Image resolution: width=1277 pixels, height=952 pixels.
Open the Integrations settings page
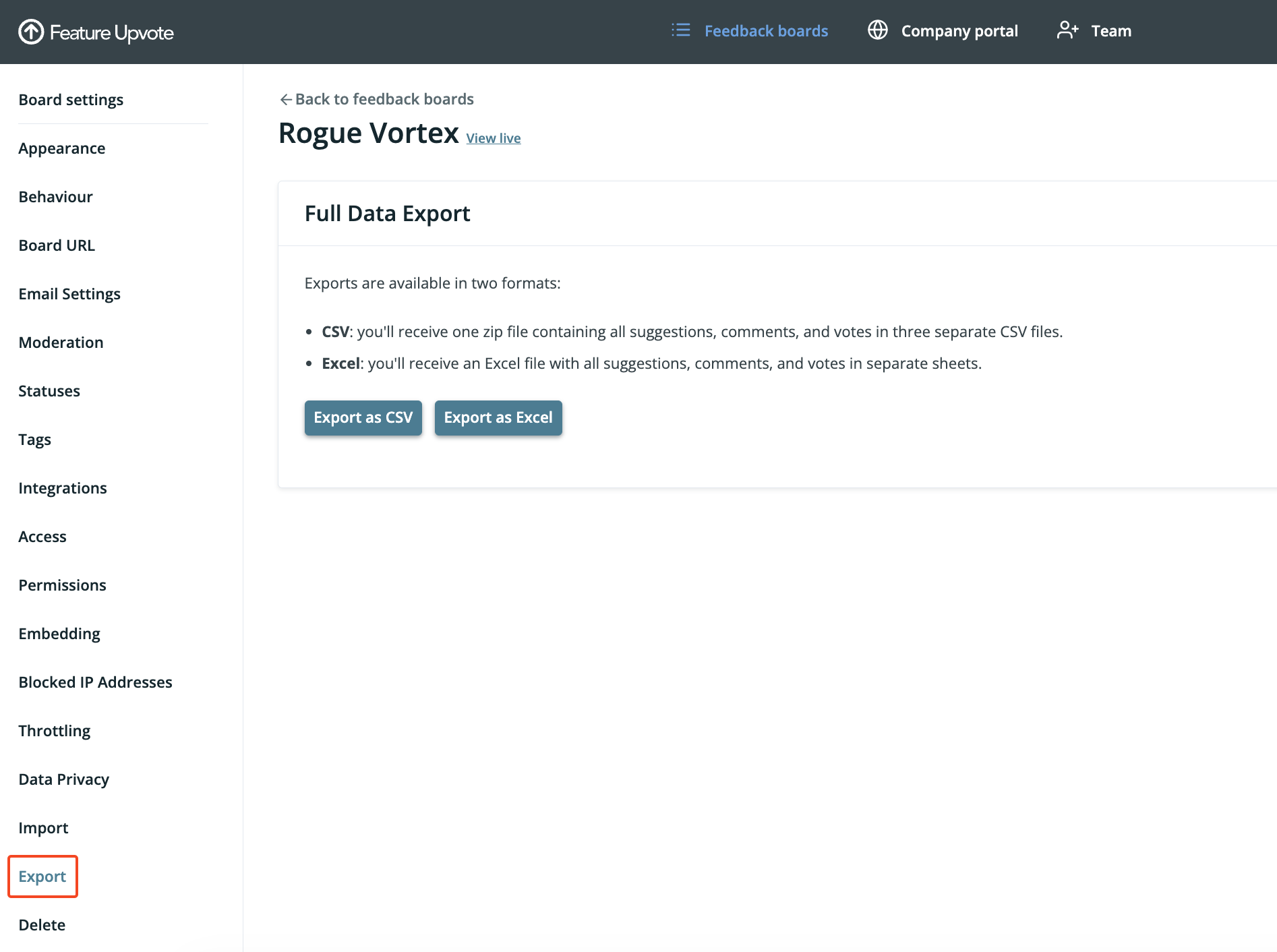pos(63,488)
